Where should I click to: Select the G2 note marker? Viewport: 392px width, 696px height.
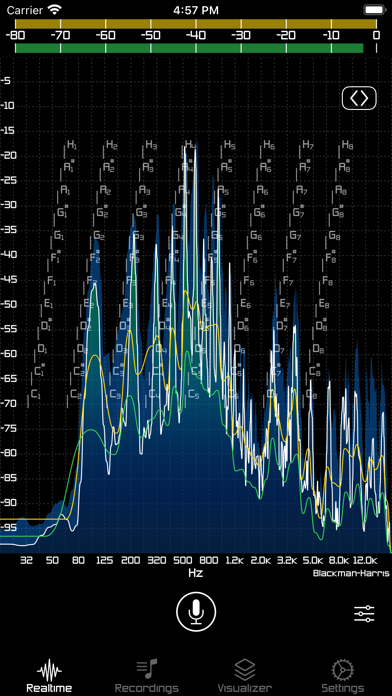(x=99, y=236)
